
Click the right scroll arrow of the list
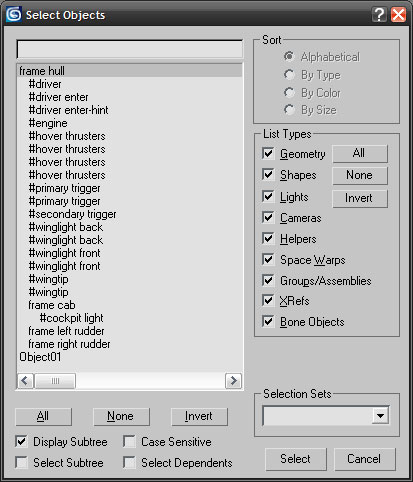[x=233, y=381]
